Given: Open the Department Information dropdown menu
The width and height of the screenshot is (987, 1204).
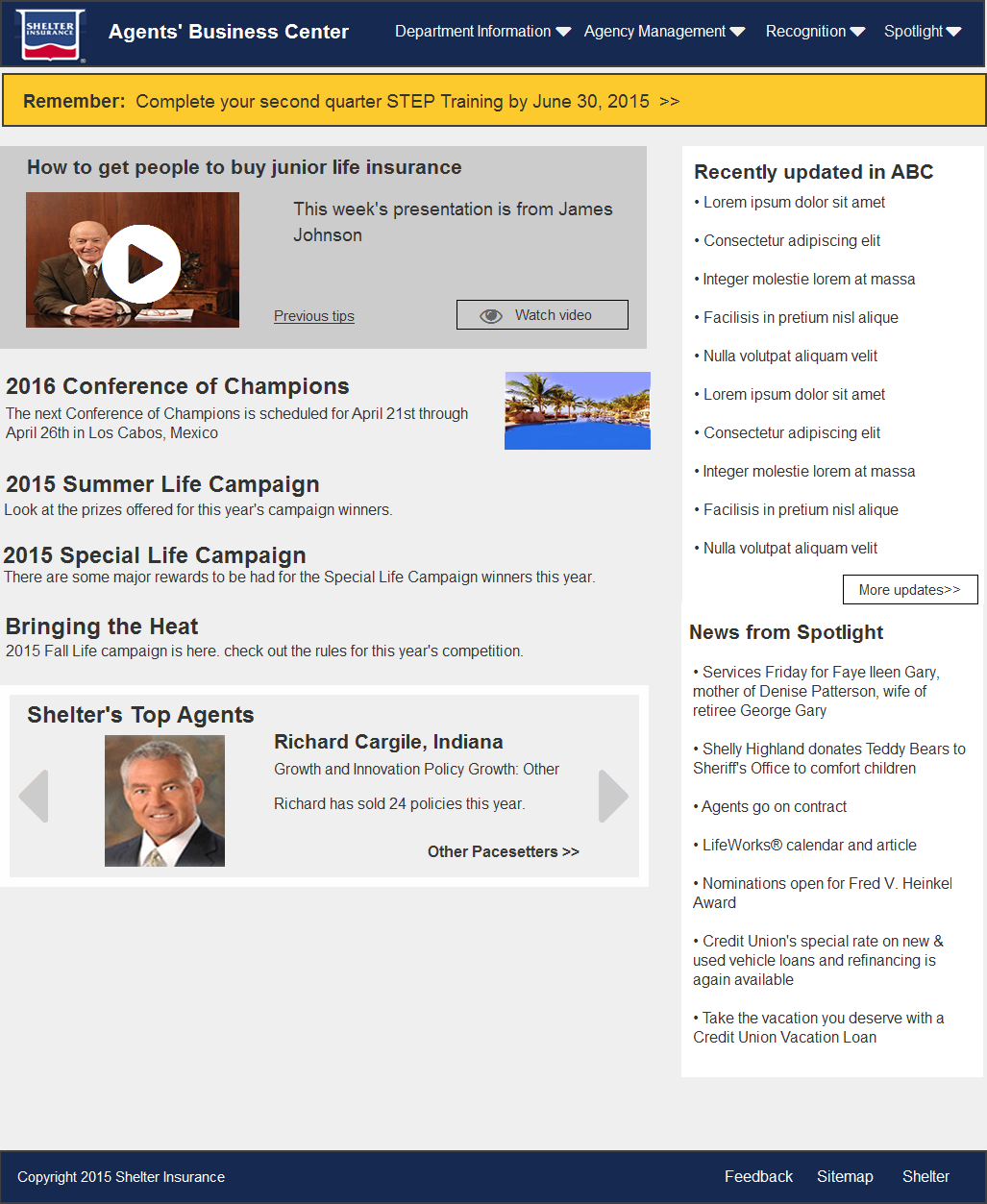Looking at the screenshot, I should click(482, 32).
